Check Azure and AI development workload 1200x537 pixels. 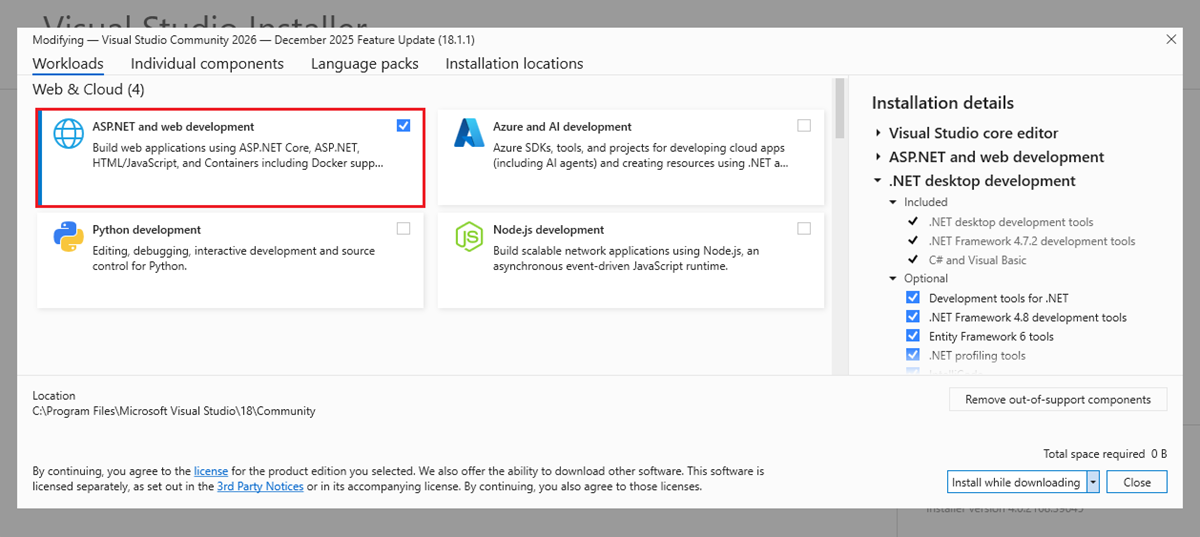804,126
